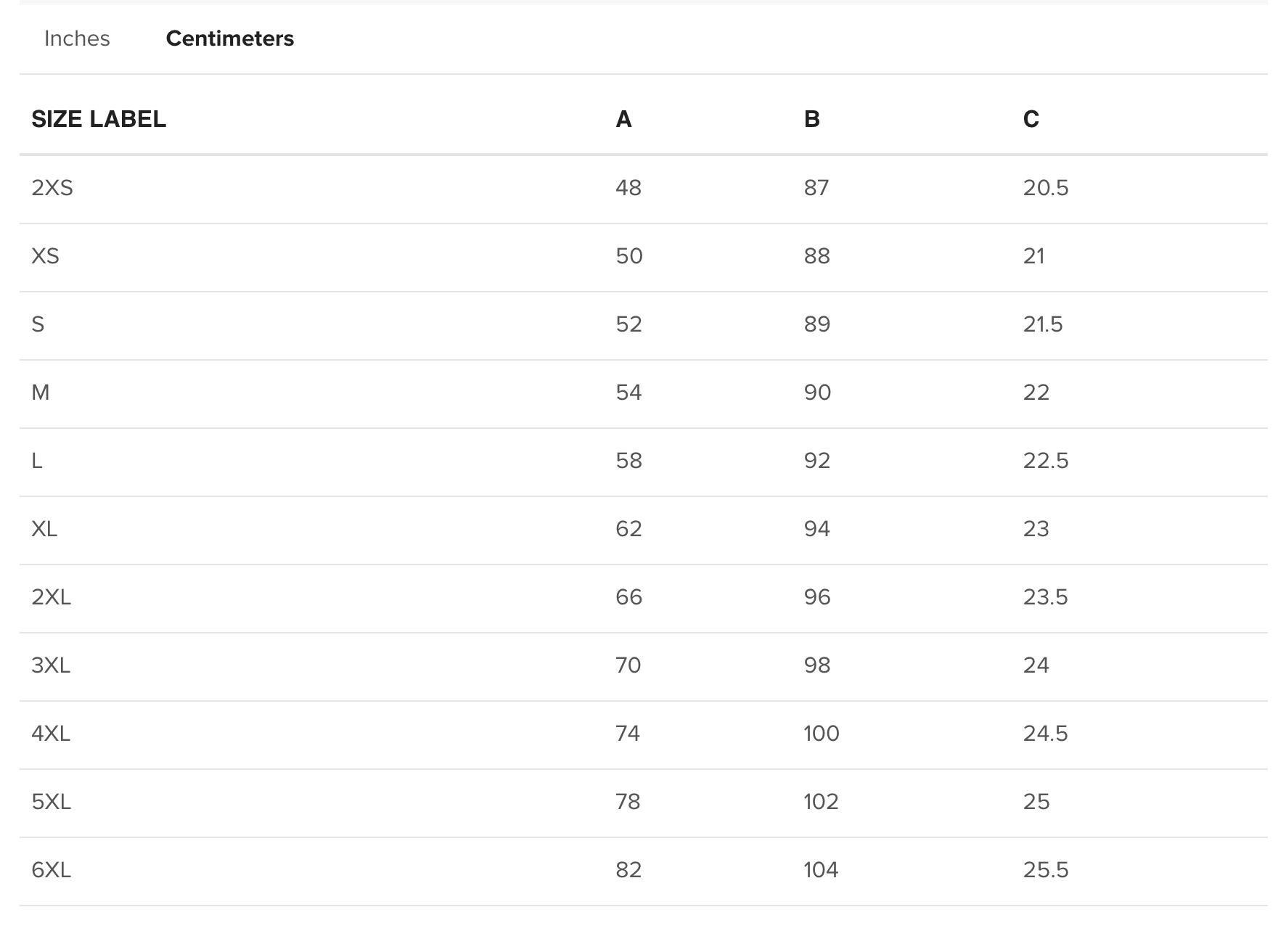
Task: Click column header B
Action: point(811,119)
